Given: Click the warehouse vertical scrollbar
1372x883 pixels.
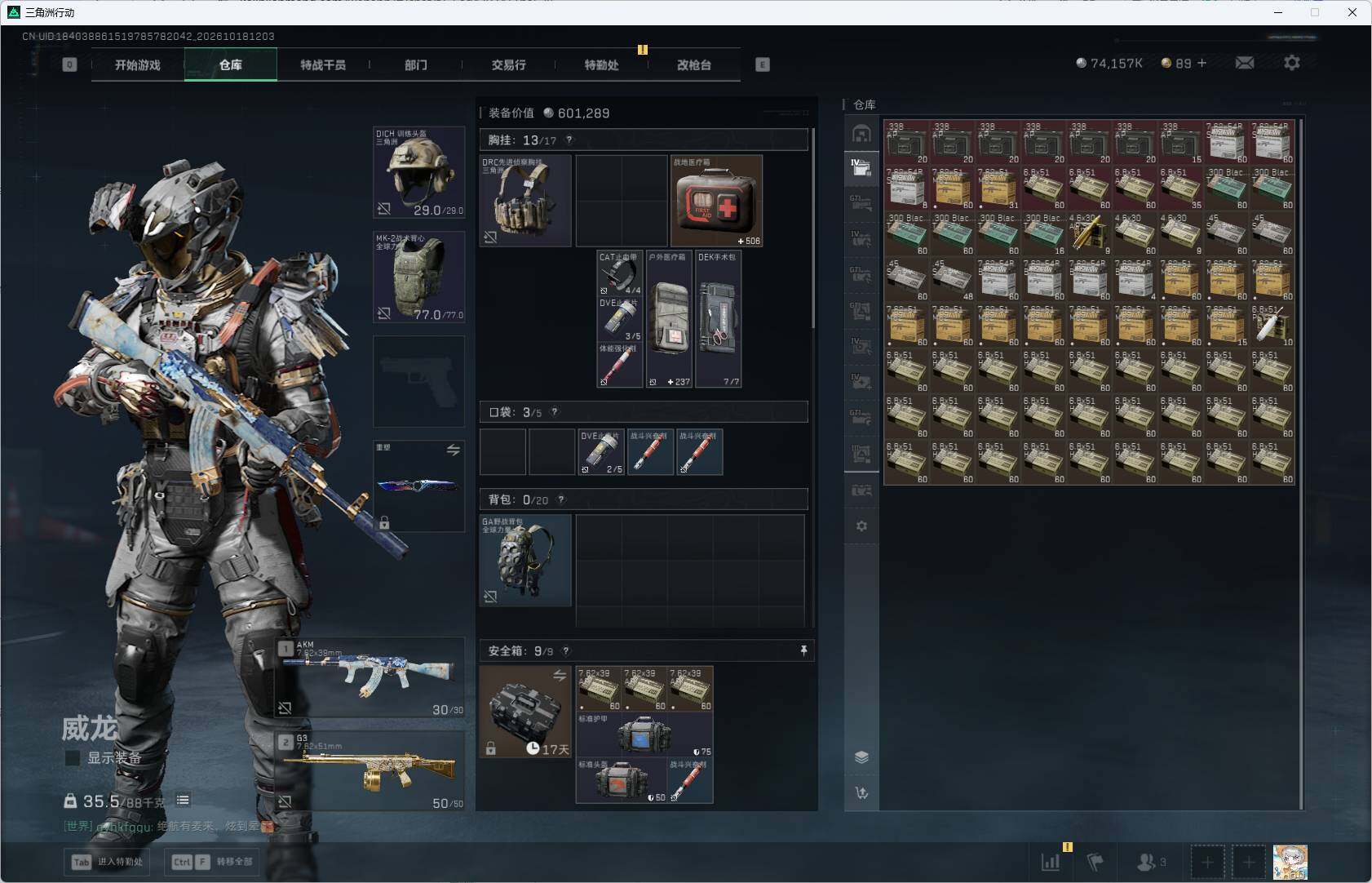Looking at the screenshot, I should click(x=1300, y=464).
